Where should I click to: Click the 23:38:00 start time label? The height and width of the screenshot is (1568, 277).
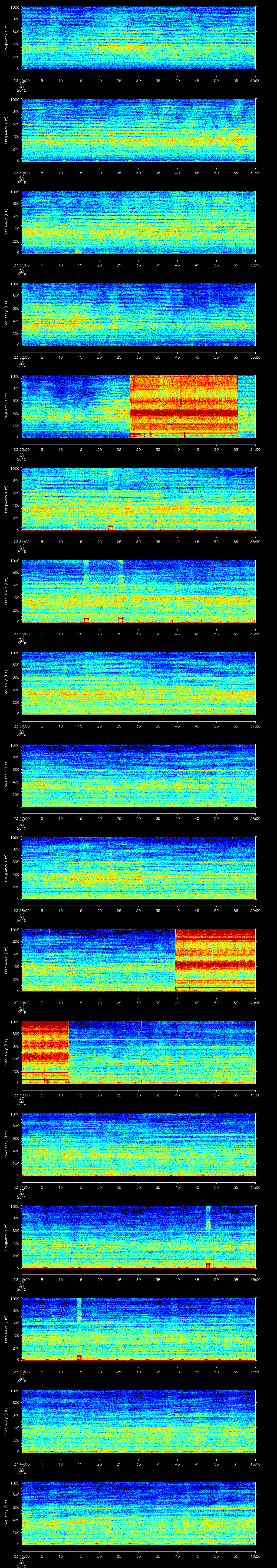[x=21, y=910]
